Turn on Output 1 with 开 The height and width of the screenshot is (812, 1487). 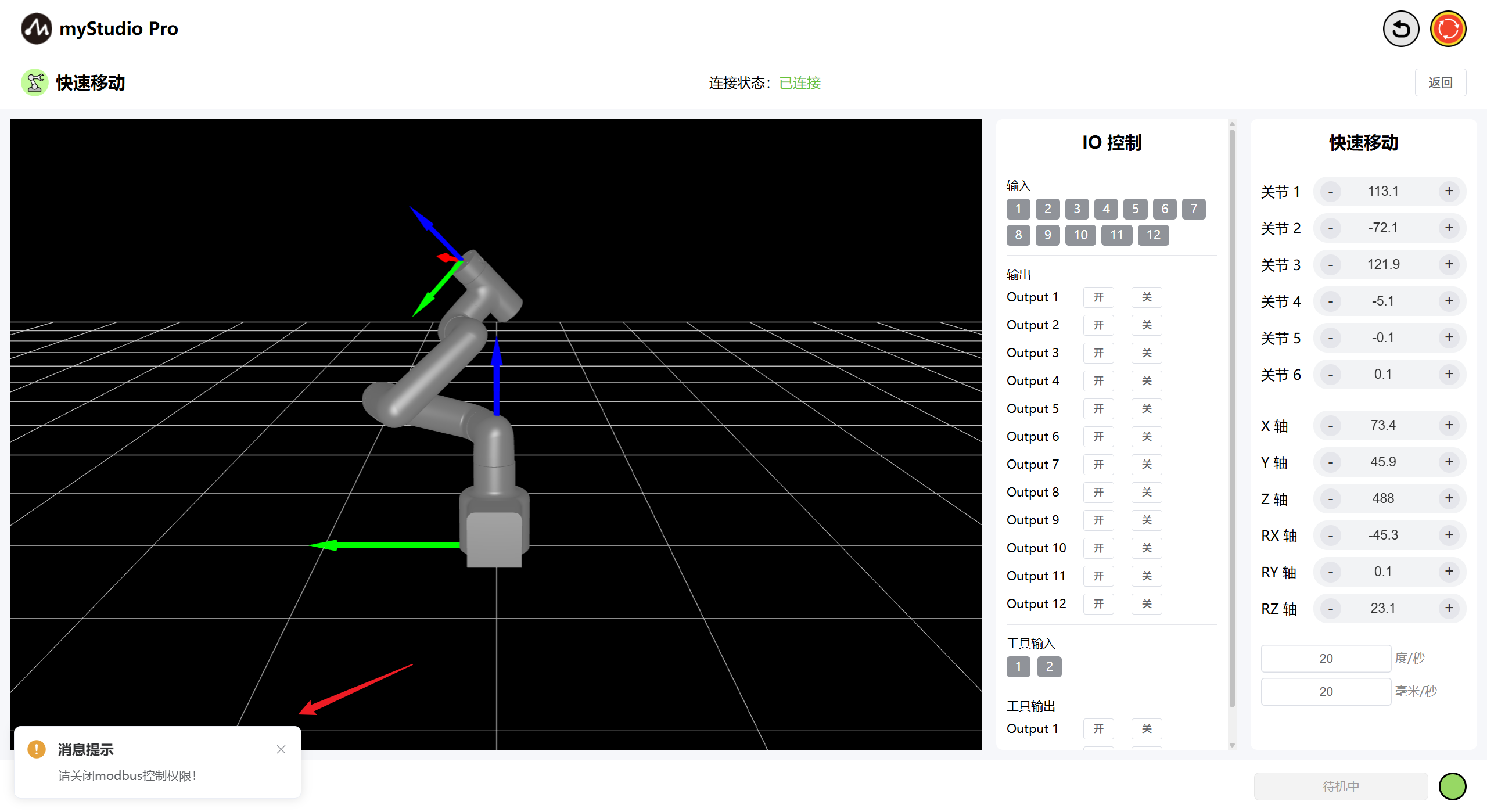coord(1098,297)
